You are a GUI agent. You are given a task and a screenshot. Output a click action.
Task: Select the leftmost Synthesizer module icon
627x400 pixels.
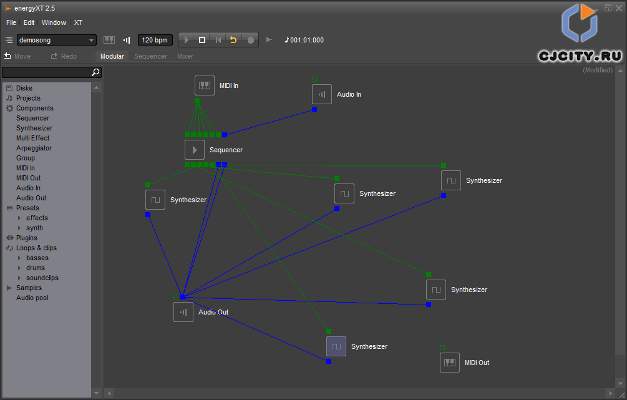(155, 200)
